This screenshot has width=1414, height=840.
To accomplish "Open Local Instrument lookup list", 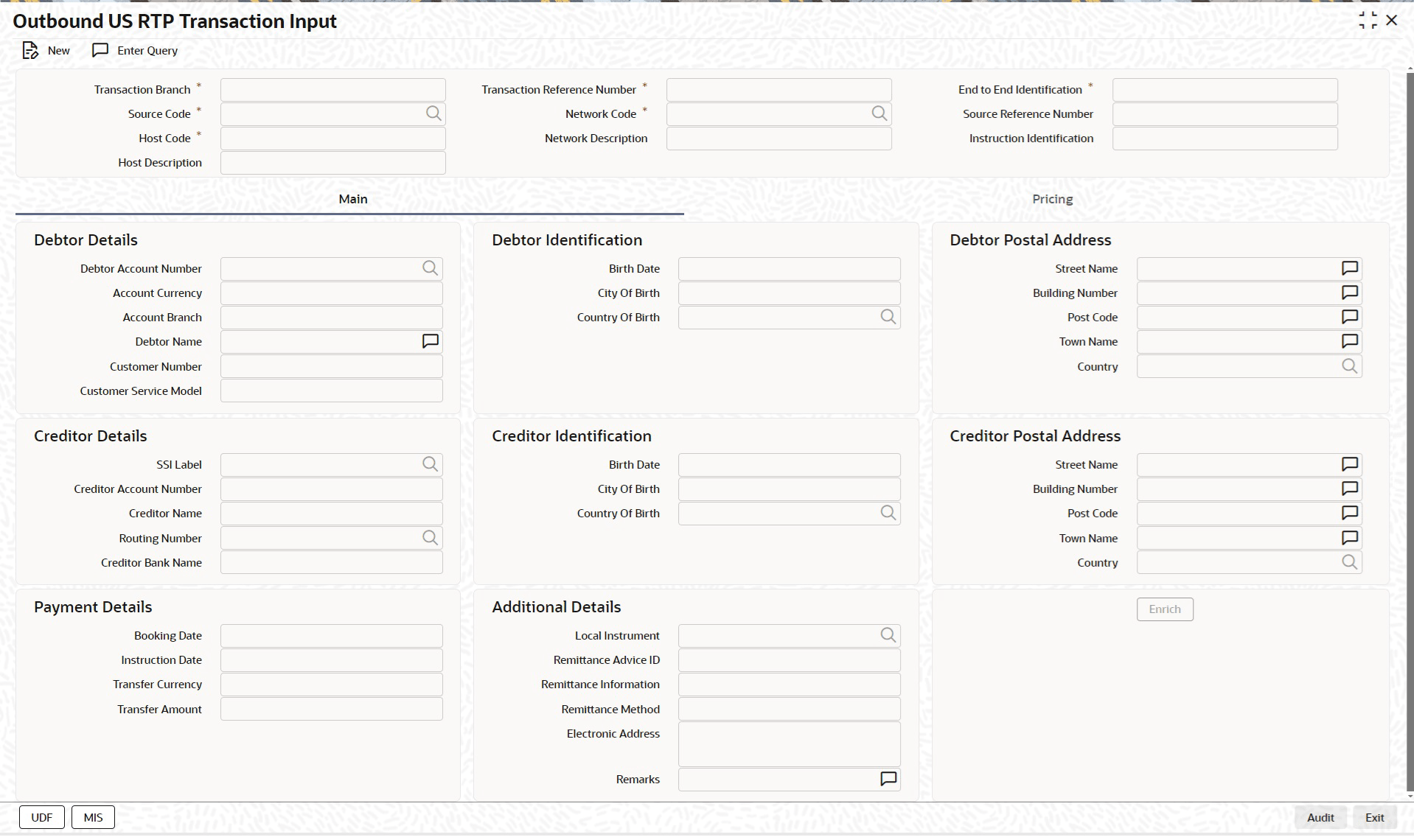I will 888,635.
